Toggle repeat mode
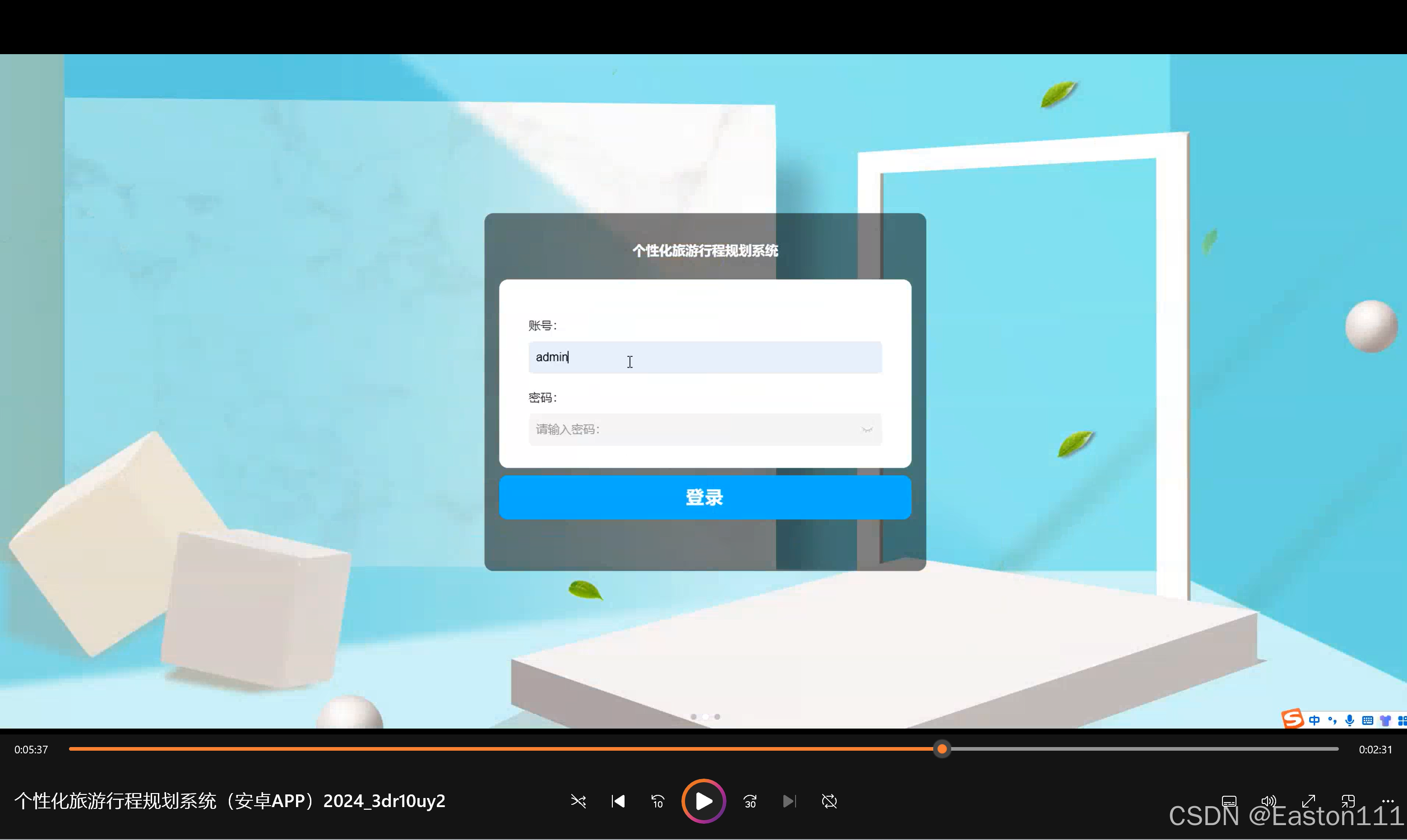Viewport: 1407px width, 840px height. pyautogui.click(x=829, y=801)
